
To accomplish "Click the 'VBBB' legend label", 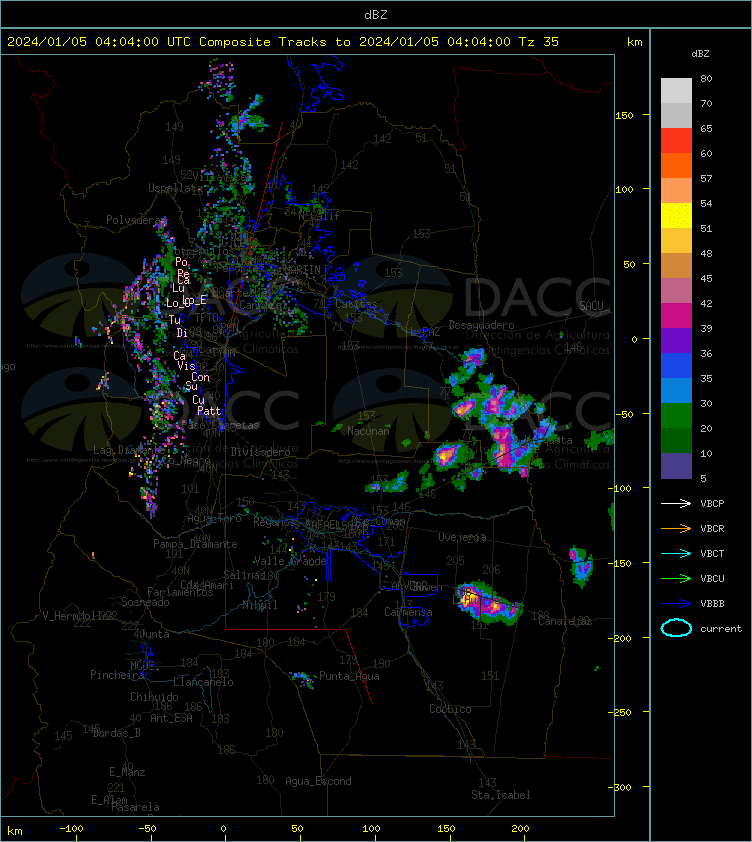I will (x=712, y=604).
